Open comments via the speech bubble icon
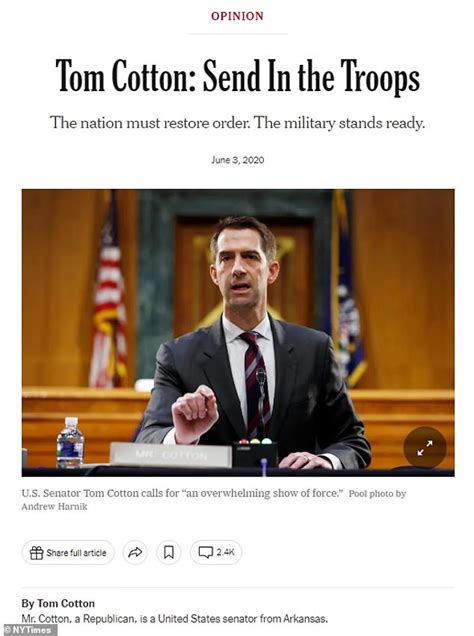This screenshot has width=474, height=636. (x=206, y=552)
